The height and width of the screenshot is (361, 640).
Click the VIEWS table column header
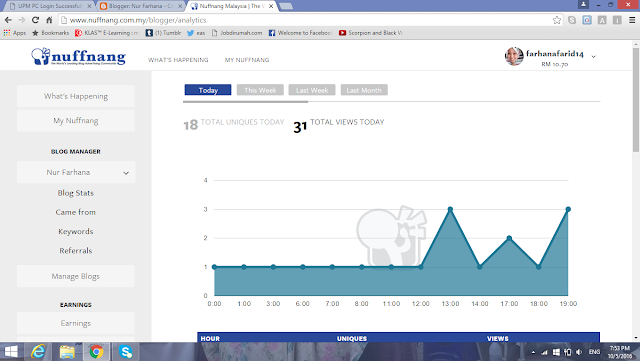coord(498,339)
